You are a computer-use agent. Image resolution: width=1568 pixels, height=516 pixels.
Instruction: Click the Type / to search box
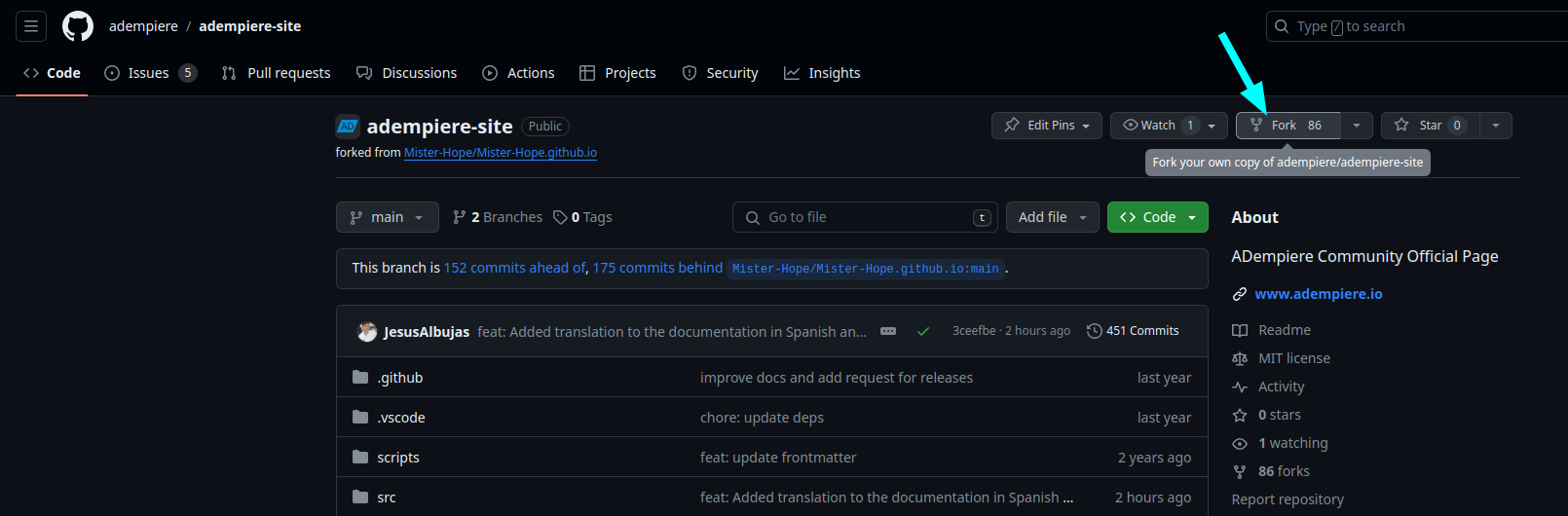click(x=1417, y=26)
